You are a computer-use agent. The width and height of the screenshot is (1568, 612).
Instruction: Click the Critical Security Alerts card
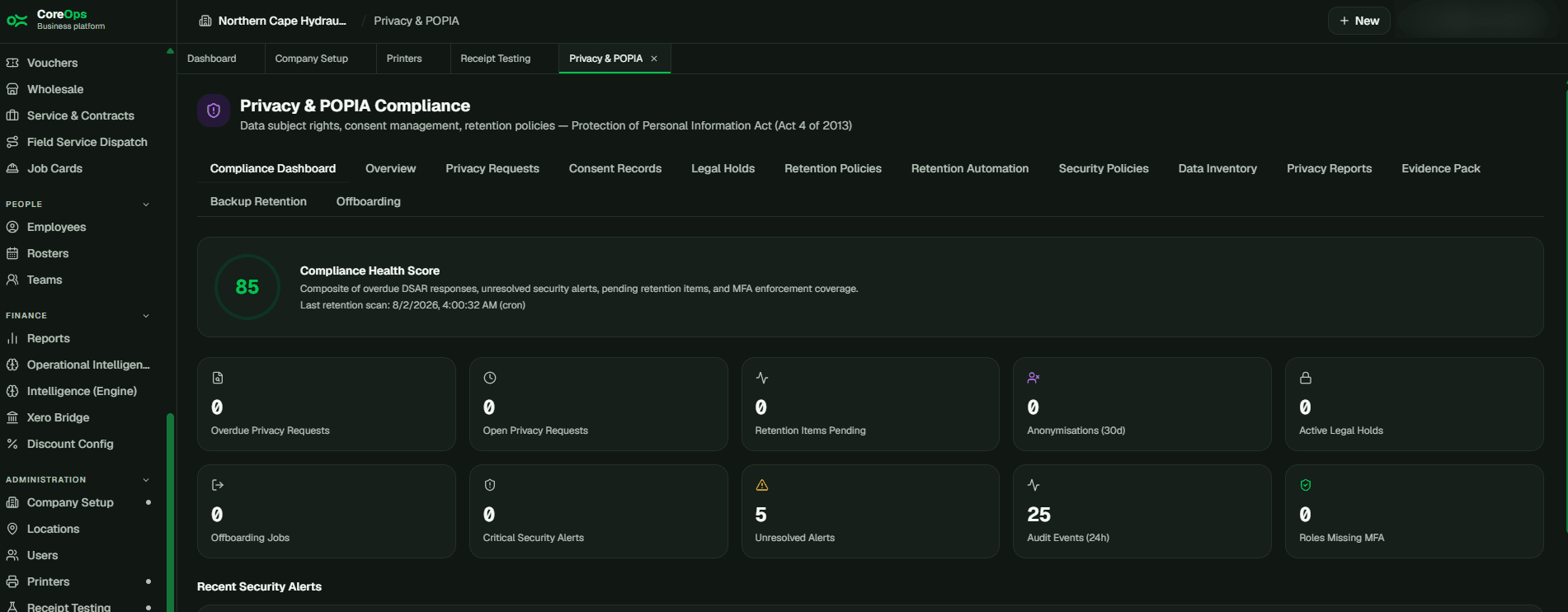[598, 511]
